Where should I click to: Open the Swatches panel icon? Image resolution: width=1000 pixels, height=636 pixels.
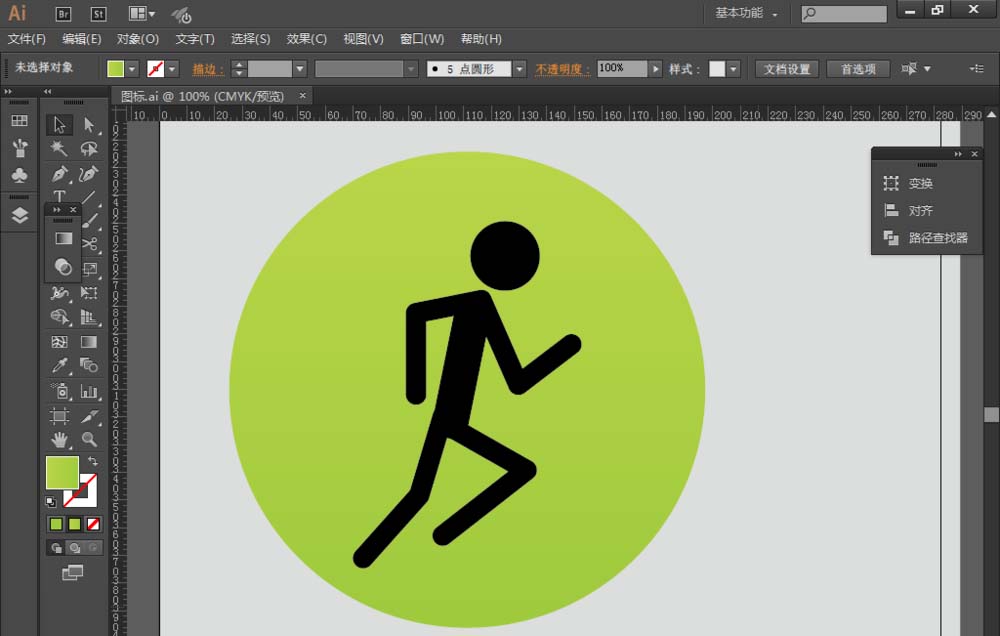(19, 121)
